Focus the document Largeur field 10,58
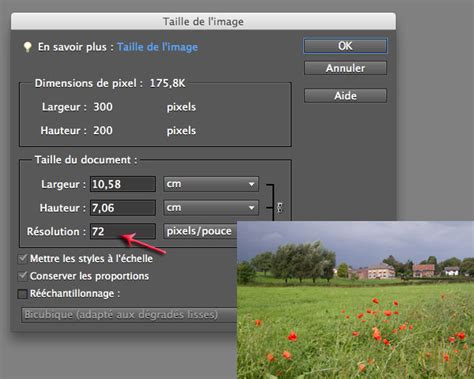 123,184
